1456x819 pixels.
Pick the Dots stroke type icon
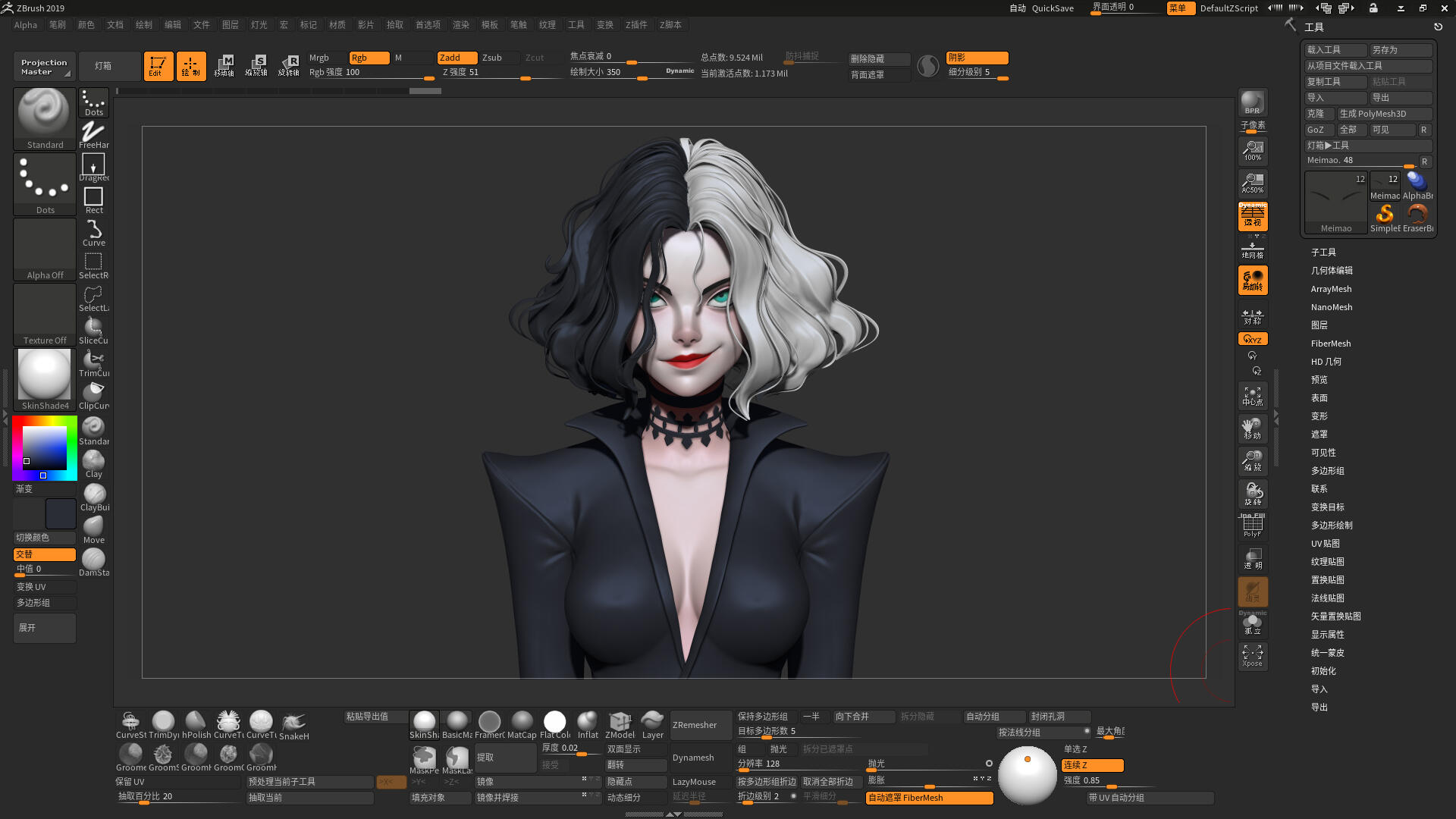[93, 102]
